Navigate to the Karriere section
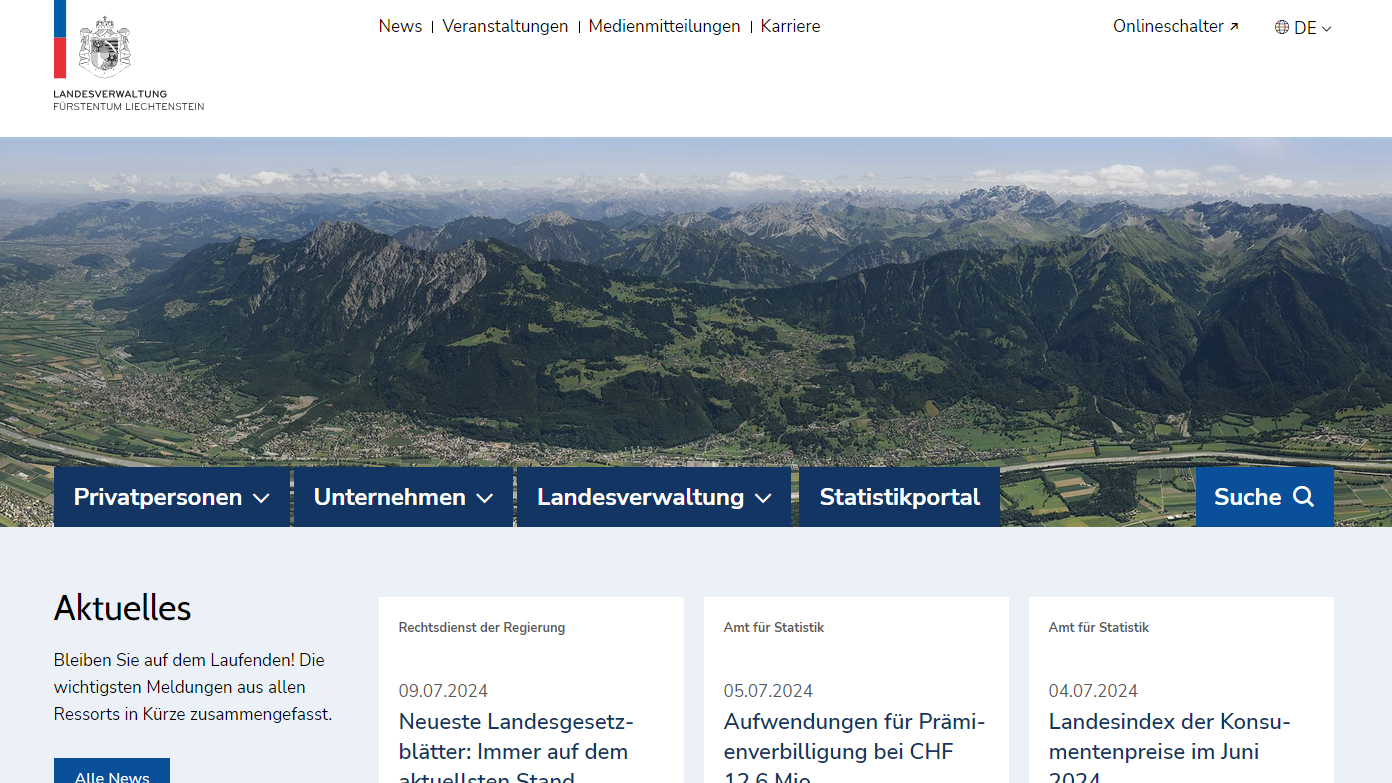This screenshot has height=783, width=1392. click(x=790, y=26)
